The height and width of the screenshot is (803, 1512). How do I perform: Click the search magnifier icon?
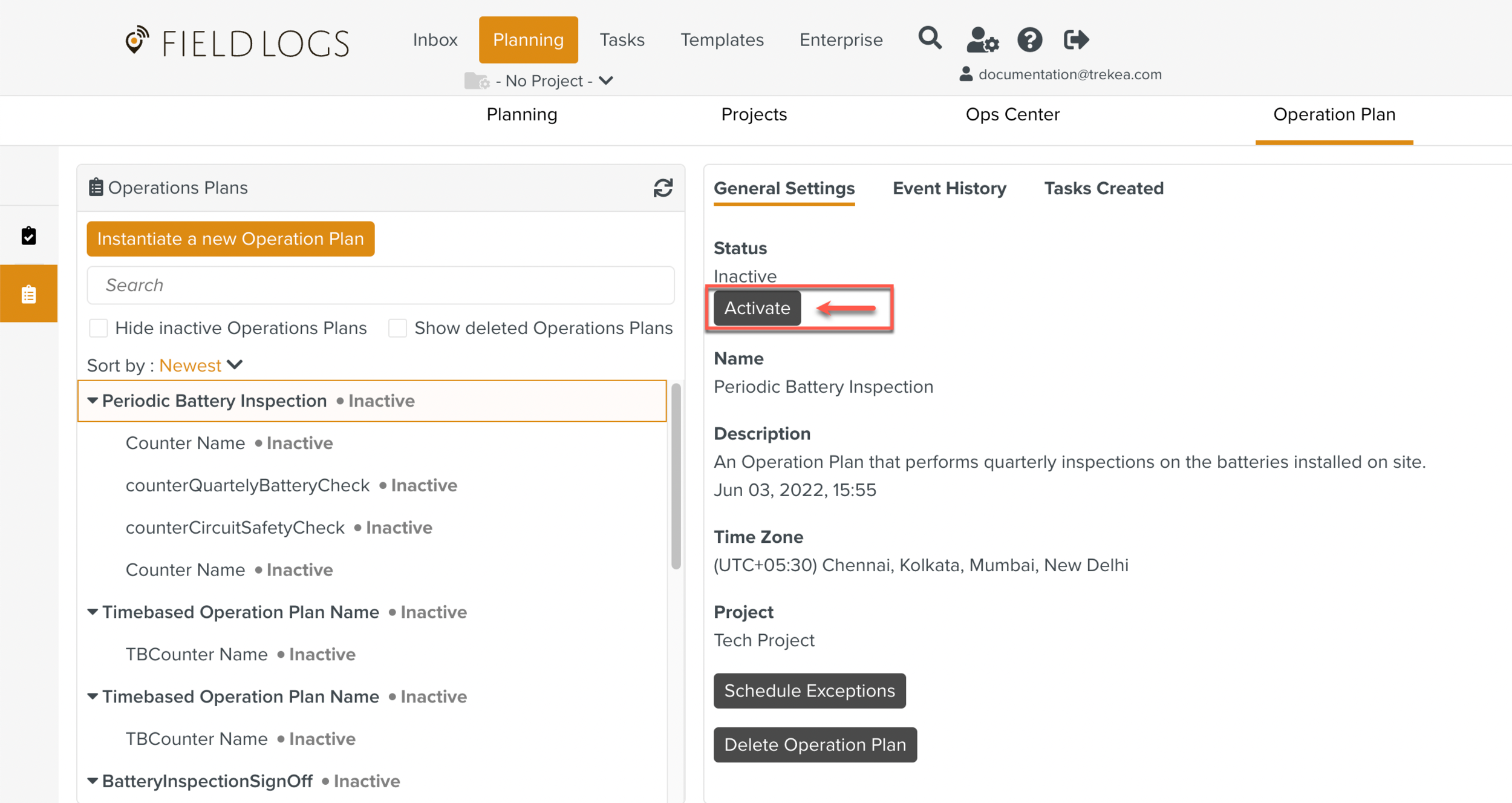(x=930, y=39)
